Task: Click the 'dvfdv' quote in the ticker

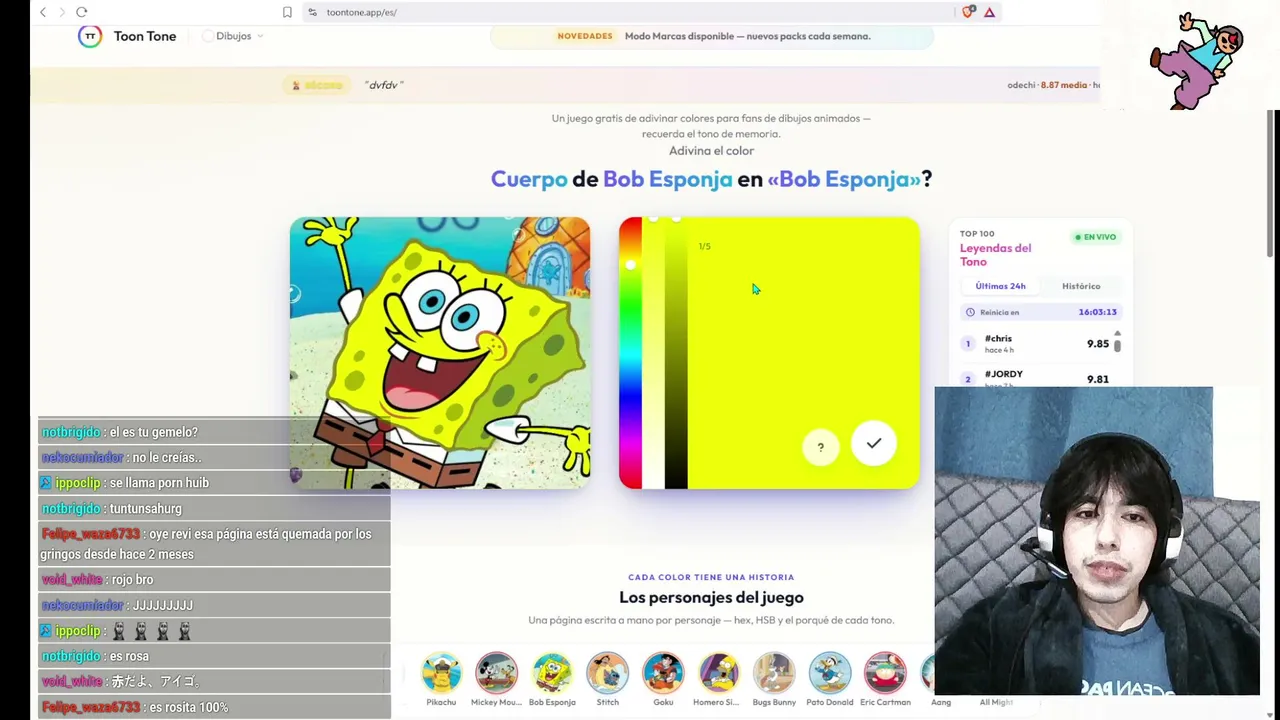Action: click(x=384, y=85)
